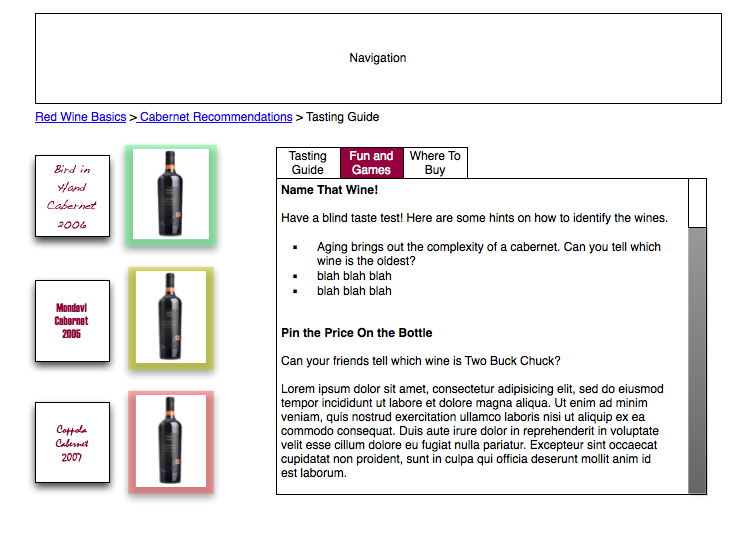The height and width of the screenshot is (553, 756).
Task: Click the gray scrollbar track below the thumb
Action: tap(697, 361)
